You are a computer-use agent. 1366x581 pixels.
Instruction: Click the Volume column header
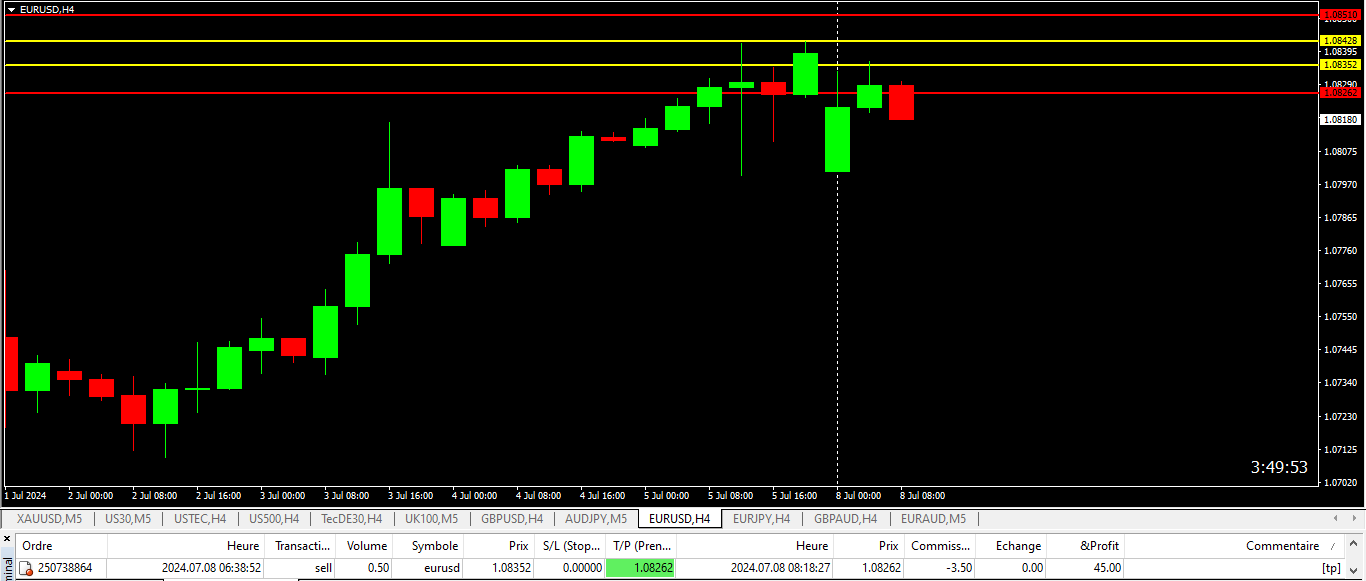pos(366,546)
